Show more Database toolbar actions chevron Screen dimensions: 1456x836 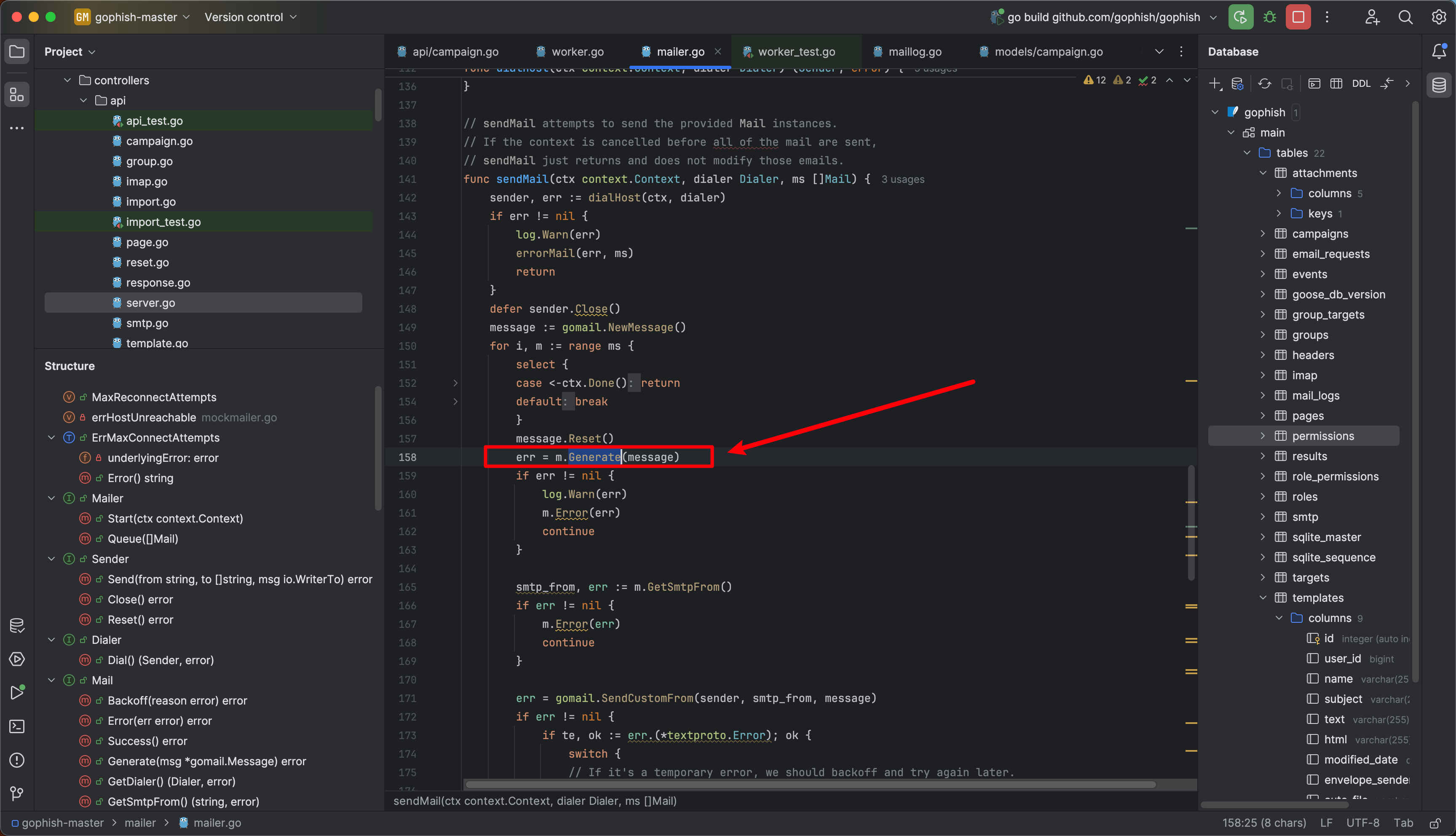click(x=1407, y=84)
